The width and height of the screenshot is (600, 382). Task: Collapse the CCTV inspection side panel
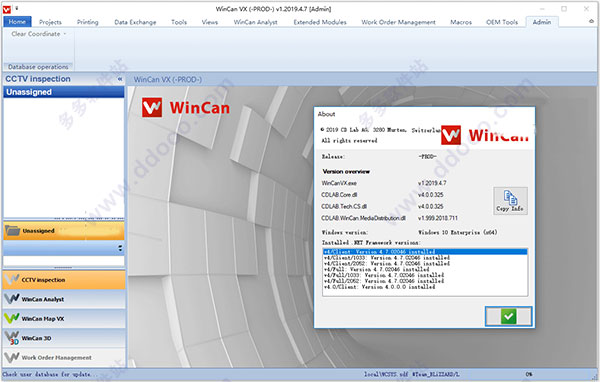tap(120, 79)
